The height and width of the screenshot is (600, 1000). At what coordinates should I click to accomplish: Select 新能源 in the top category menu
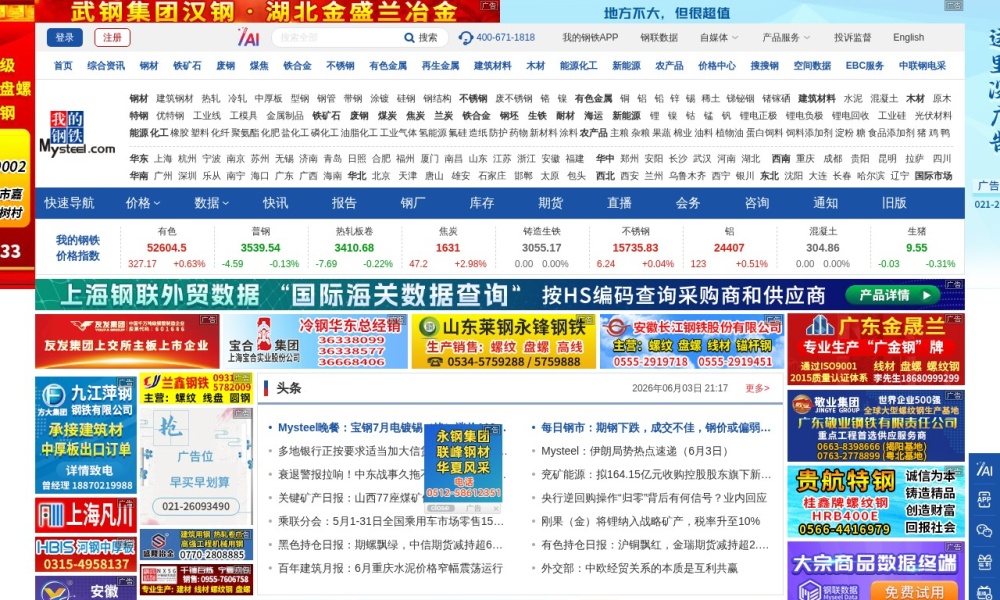(x=626, y=66)
